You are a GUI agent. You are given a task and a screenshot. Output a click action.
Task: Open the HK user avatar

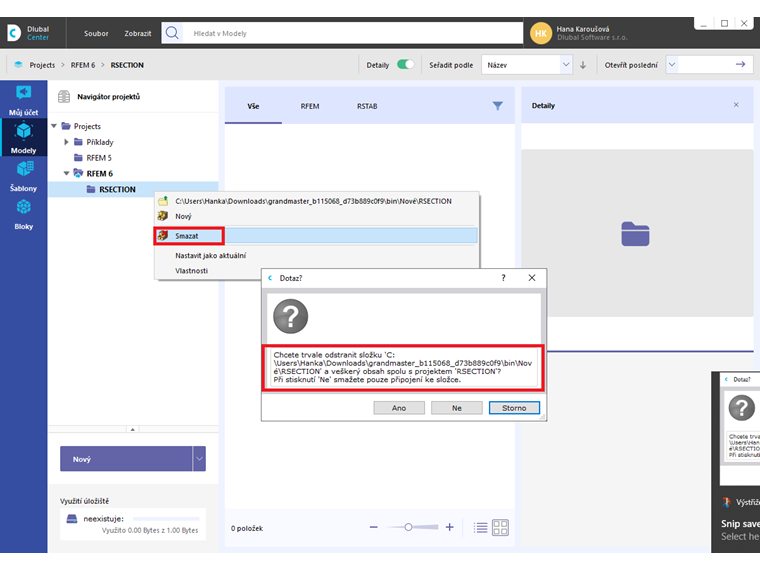541,33
